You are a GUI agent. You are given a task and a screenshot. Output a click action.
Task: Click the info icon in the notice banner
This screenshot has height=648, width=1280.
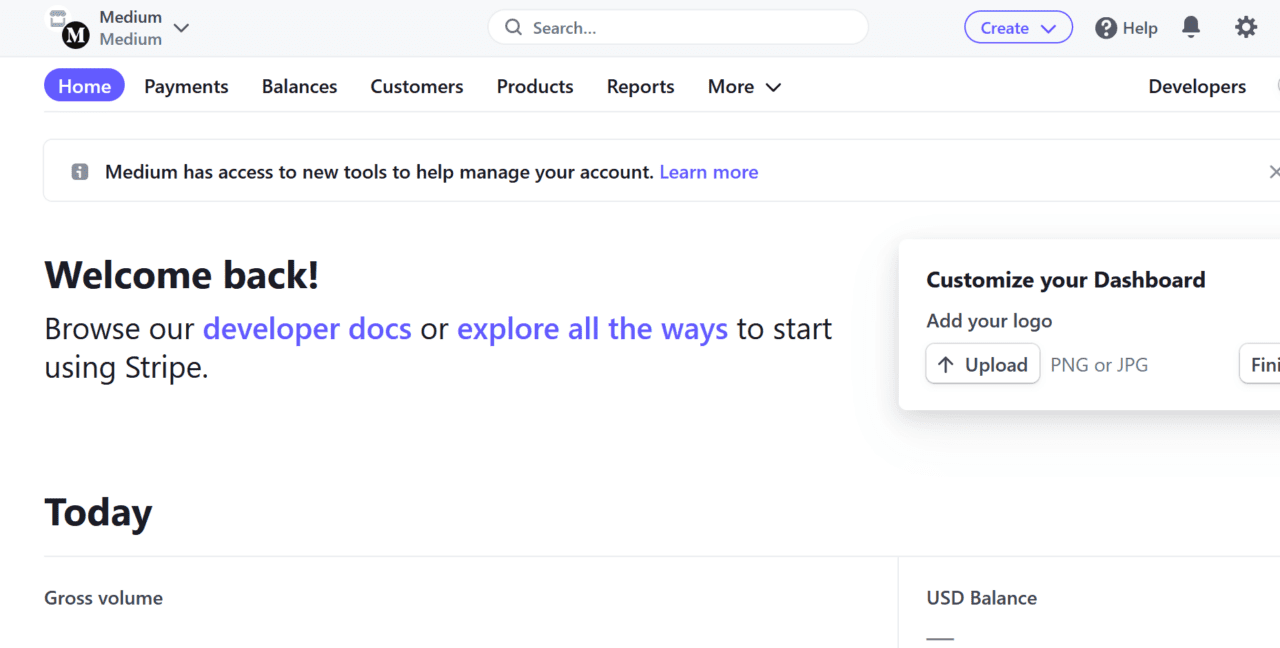(x=79, y=171)
